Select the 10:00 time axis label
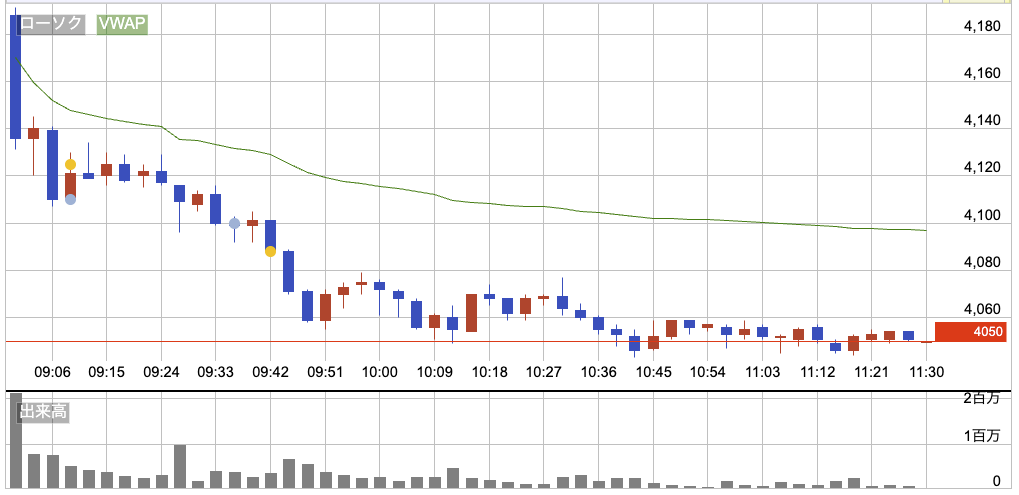The width and height of the screenshot is (1019, 495). tap(379, 372)
